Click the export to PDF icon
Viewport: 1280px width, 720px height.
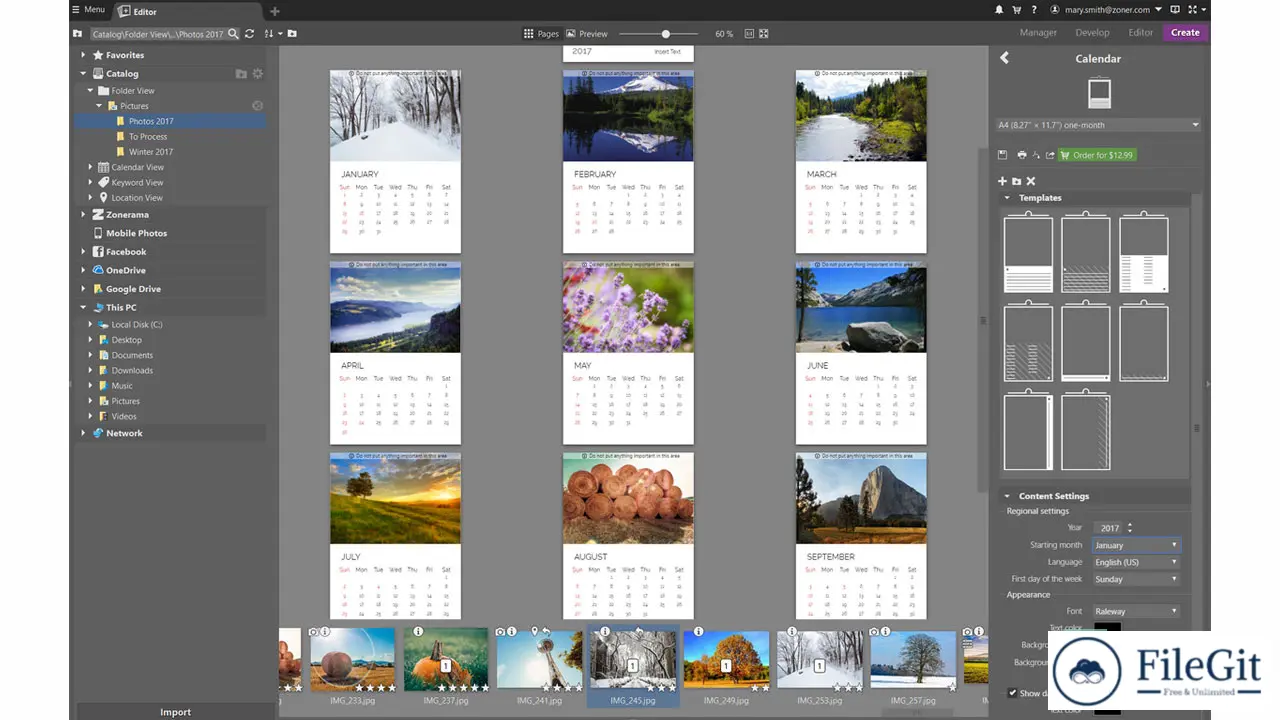pyautogui.click(x=1036, y=155)
